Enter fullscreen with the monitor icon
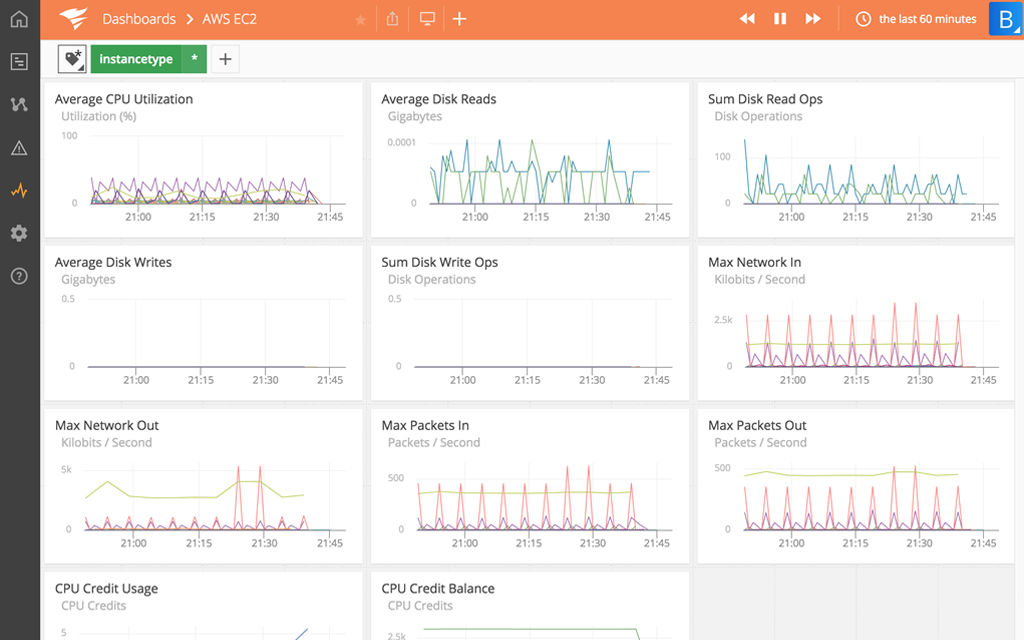Viewport: 1024px width, 640px height. point(427,19)
